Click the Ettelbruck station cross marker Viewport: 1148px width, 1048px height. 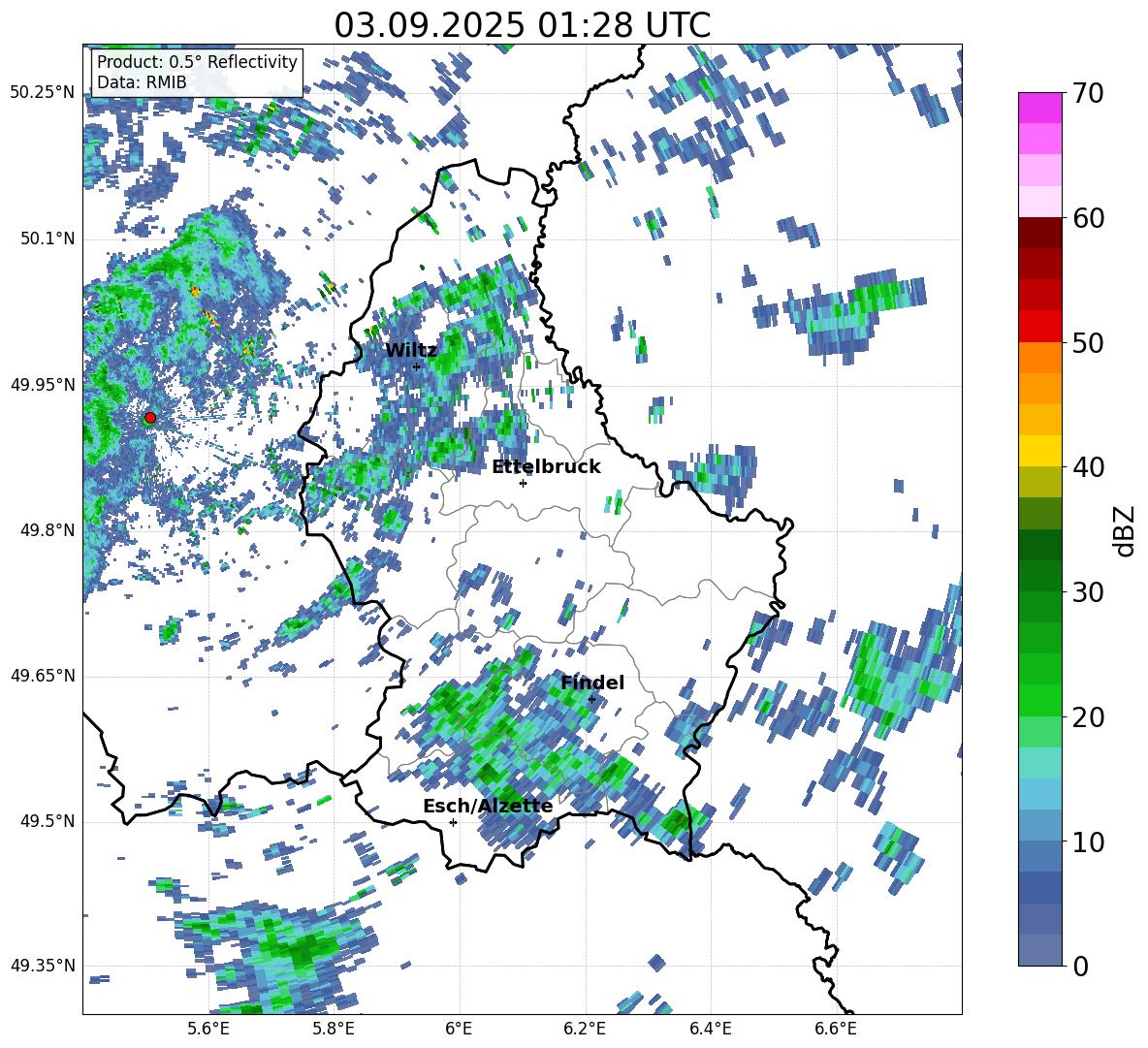pos(523,483)
